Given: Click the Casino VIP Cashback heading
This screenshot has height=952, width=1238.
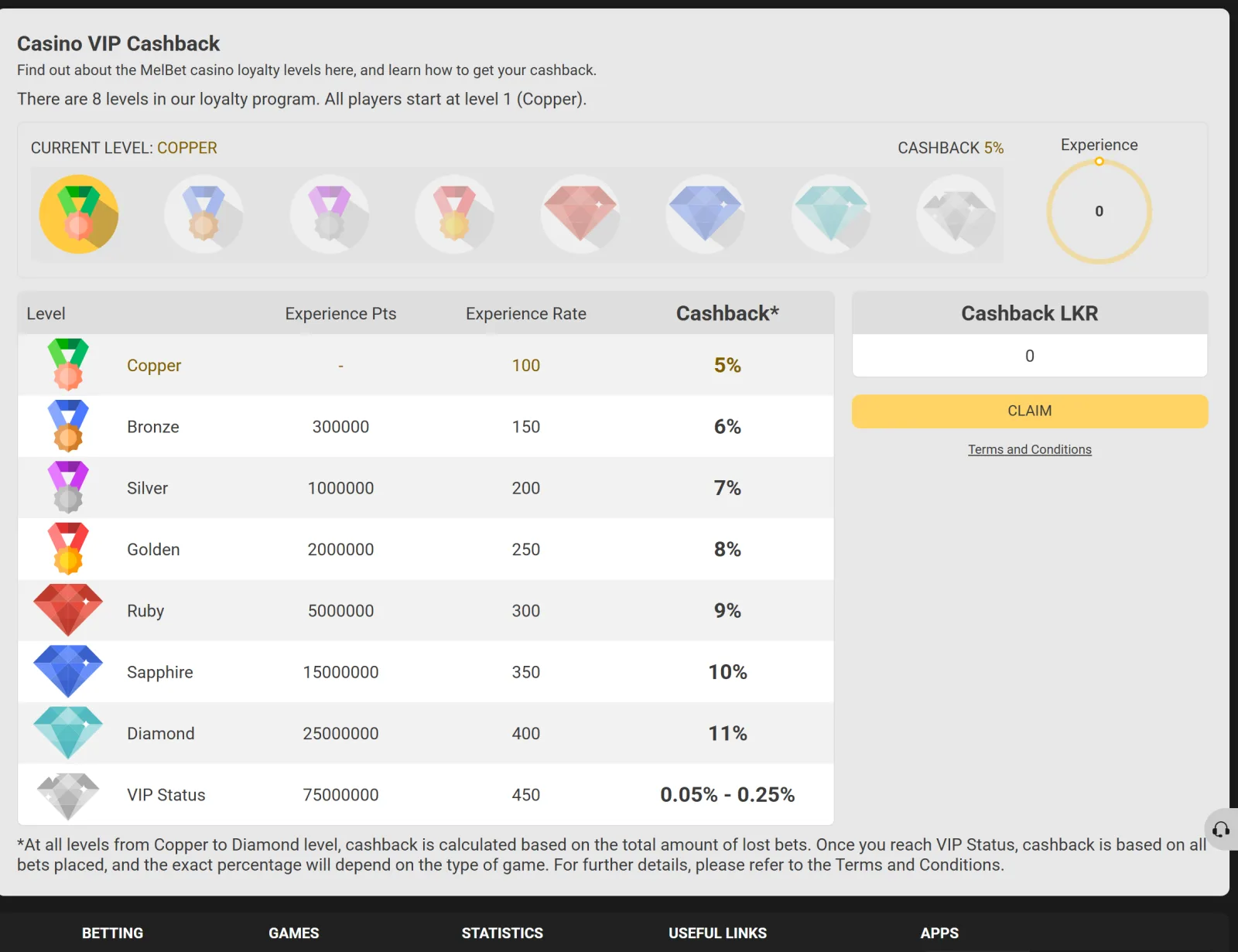Looking at the screenshot, I should point(118,43).
